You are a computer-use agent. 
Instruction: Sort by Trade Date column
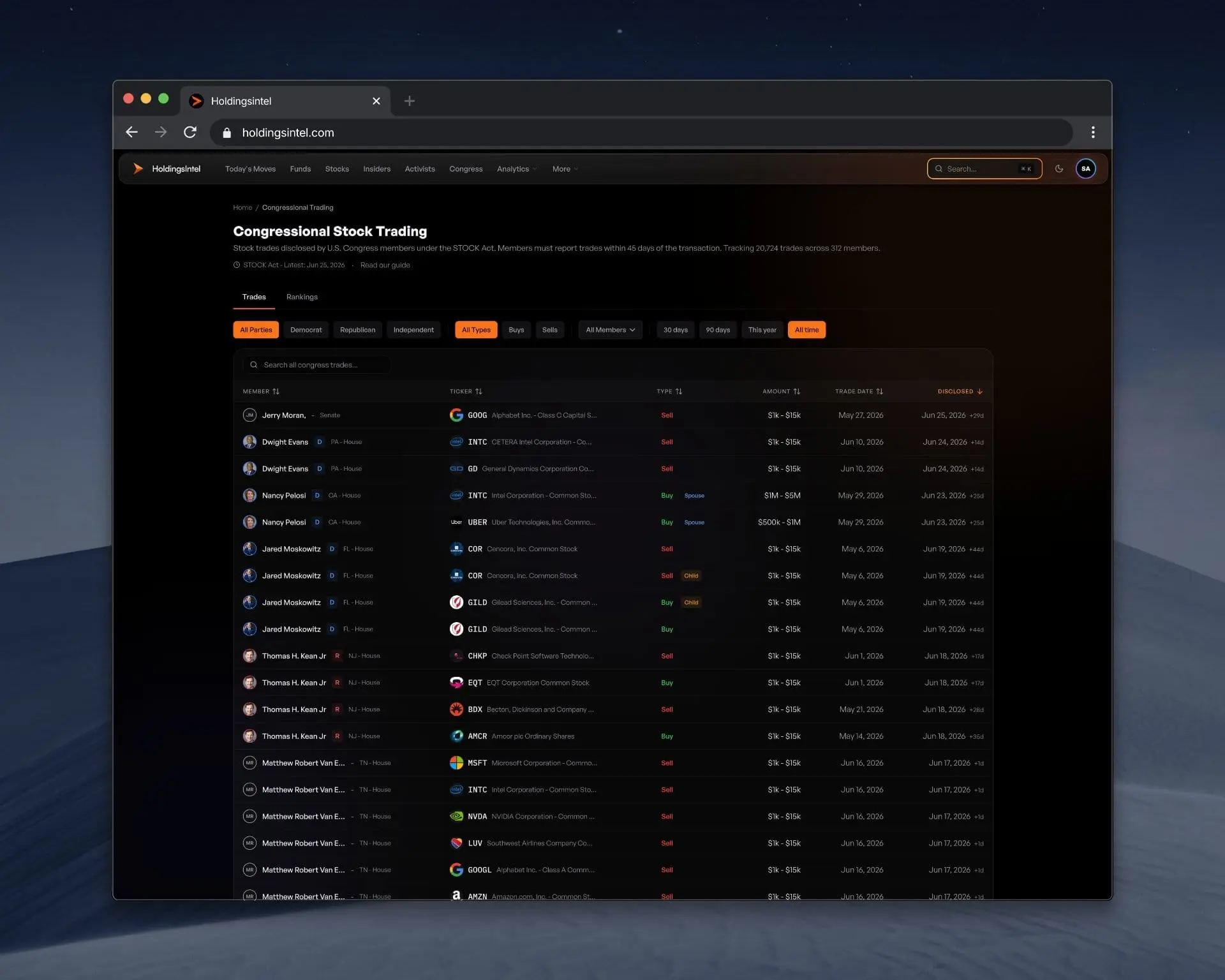pyautogui.click(x=859, y=392)
